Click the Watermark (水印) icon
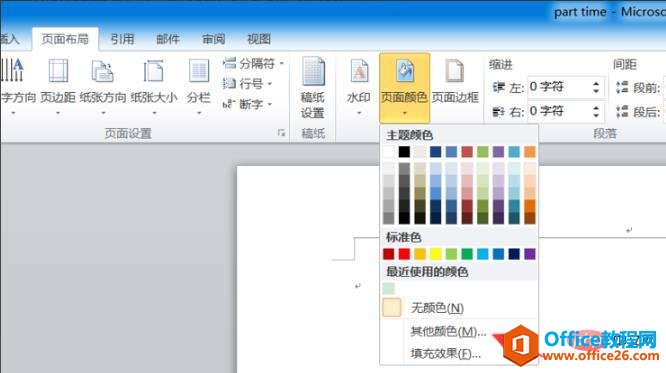The image size is (666, 373). 359,71
